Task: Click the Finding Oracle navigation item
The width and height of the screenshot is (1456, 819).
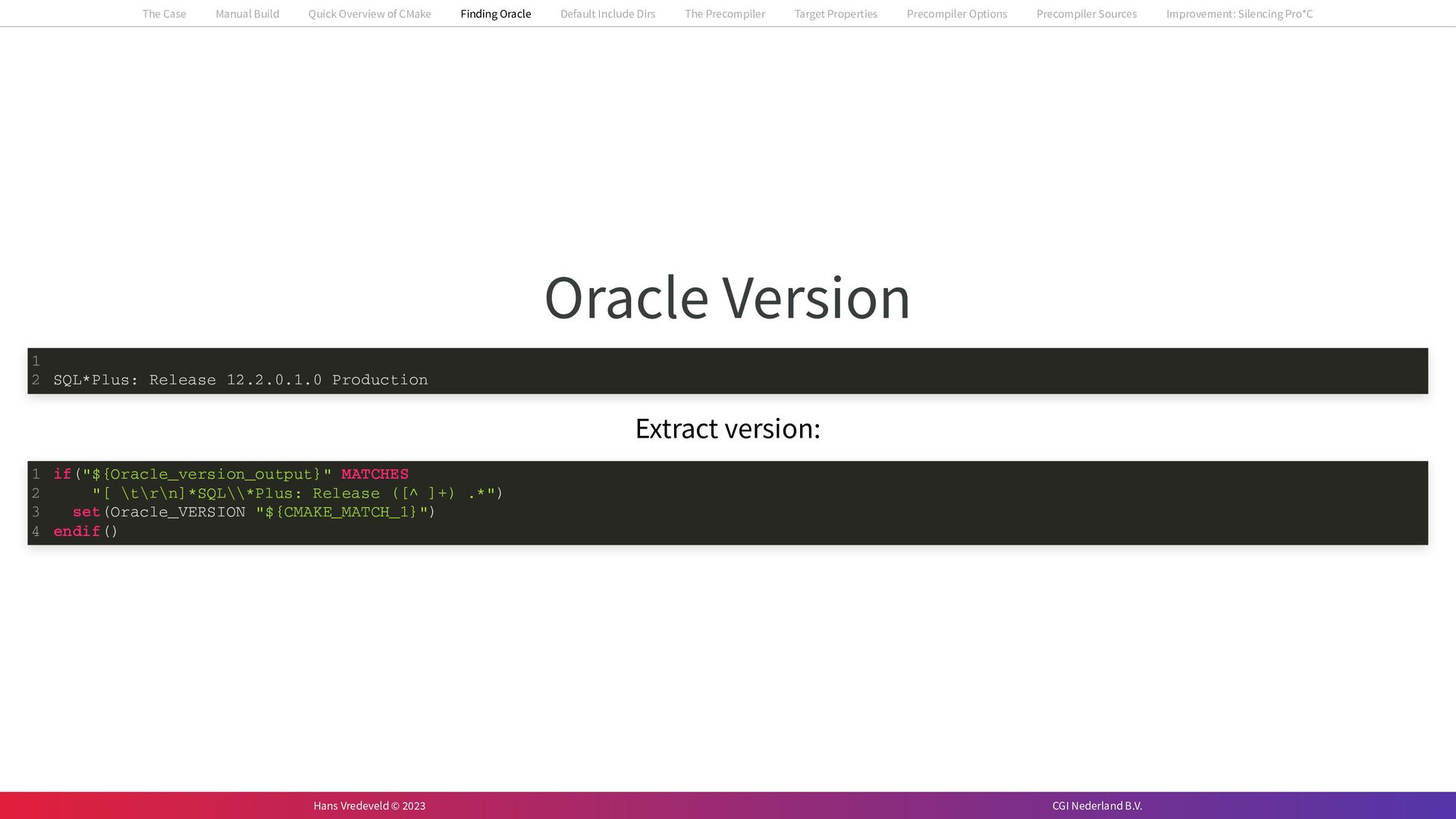Action: (495, 14)
